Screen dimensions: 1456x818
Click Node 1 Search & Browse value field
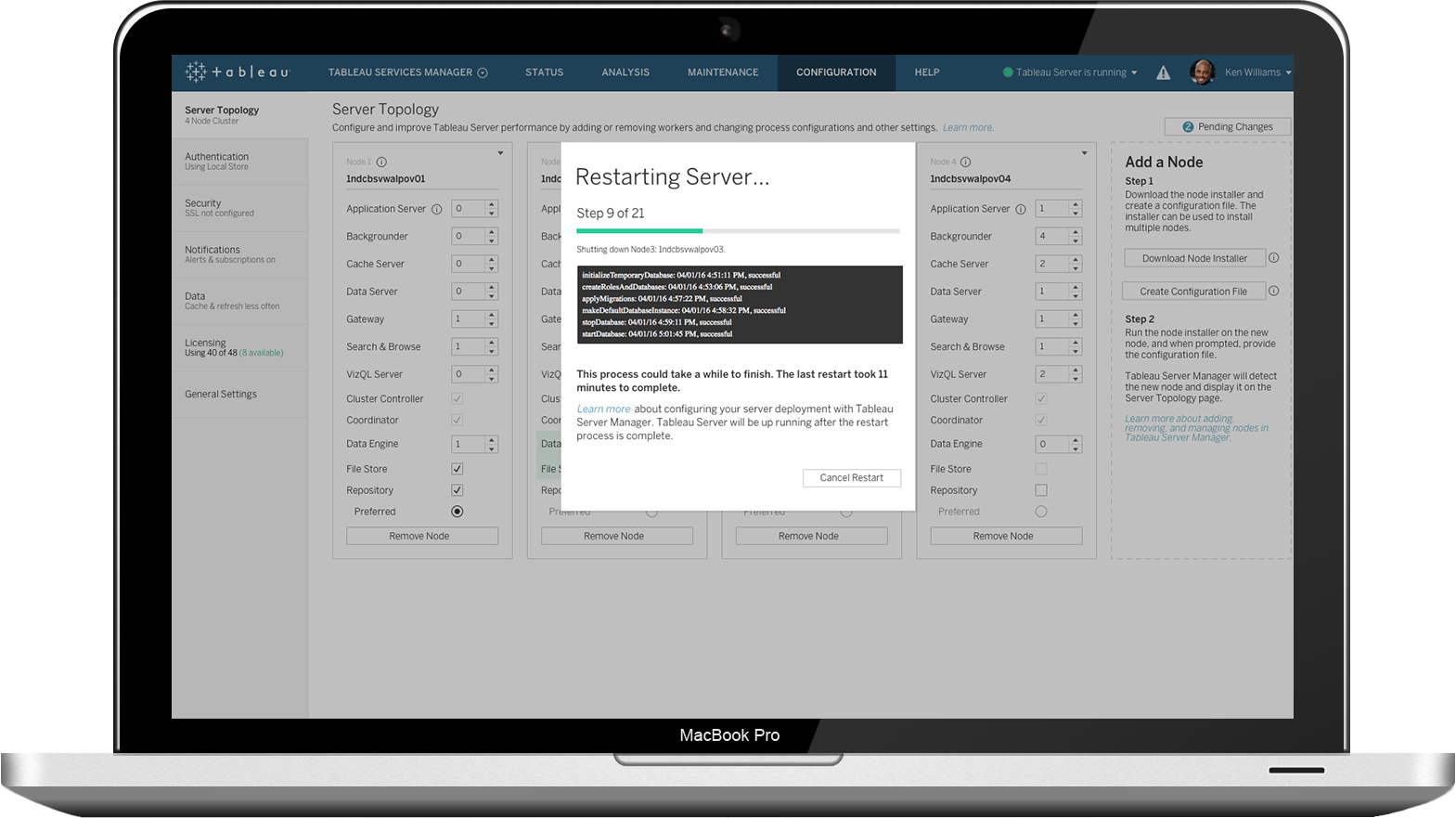tap(469, 346)
